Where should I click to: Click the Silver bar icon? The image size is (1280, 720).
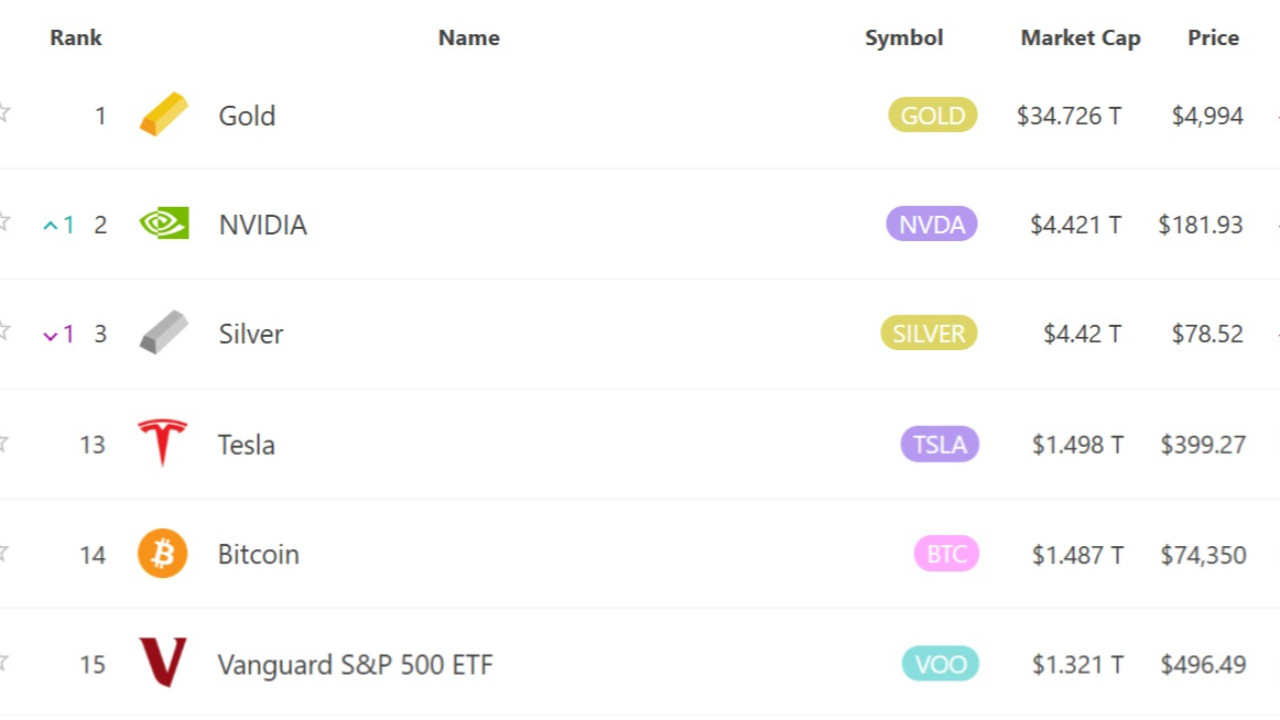pos(163,333)
